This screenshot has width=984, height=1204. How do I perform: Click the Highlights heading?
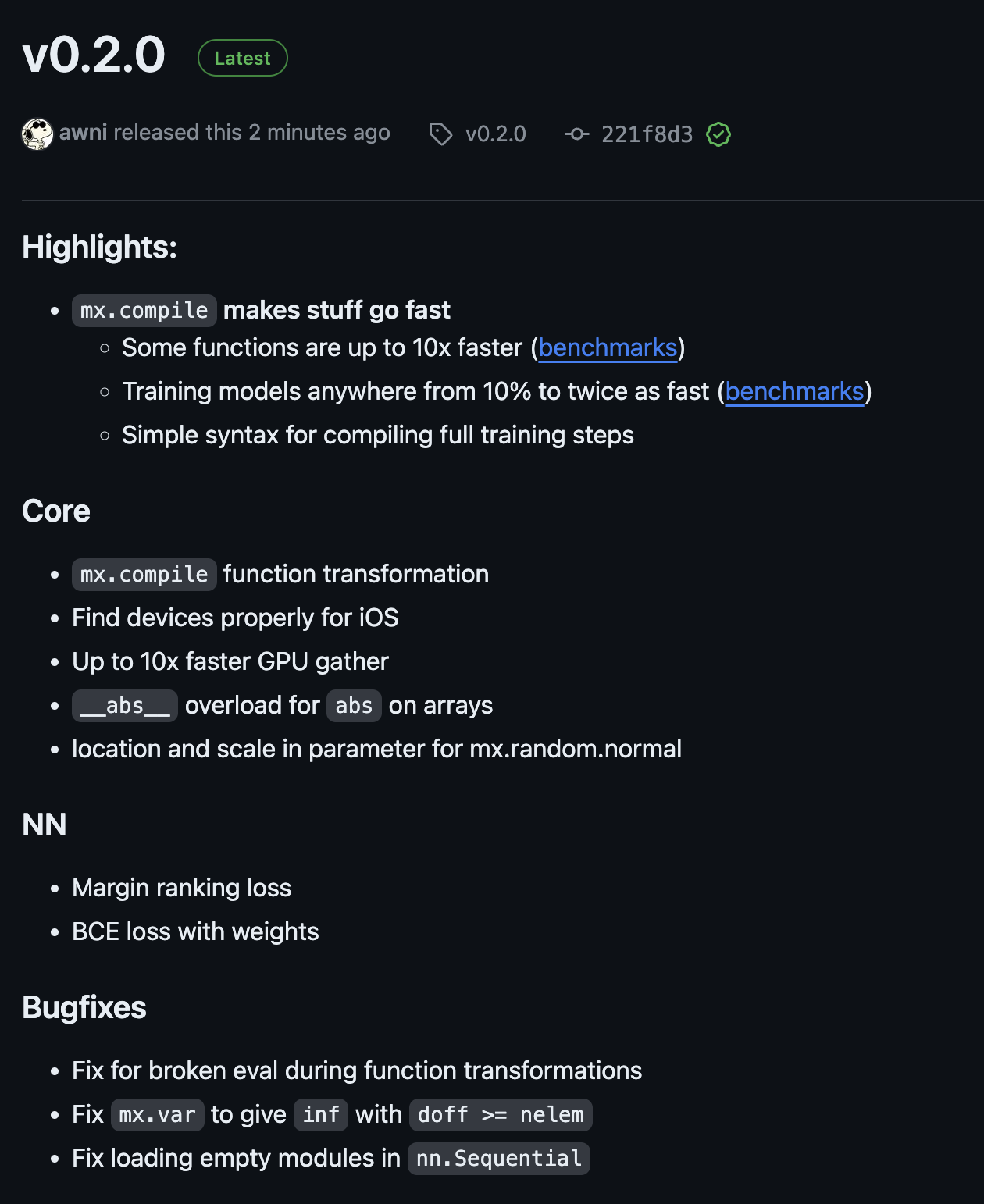100,247
